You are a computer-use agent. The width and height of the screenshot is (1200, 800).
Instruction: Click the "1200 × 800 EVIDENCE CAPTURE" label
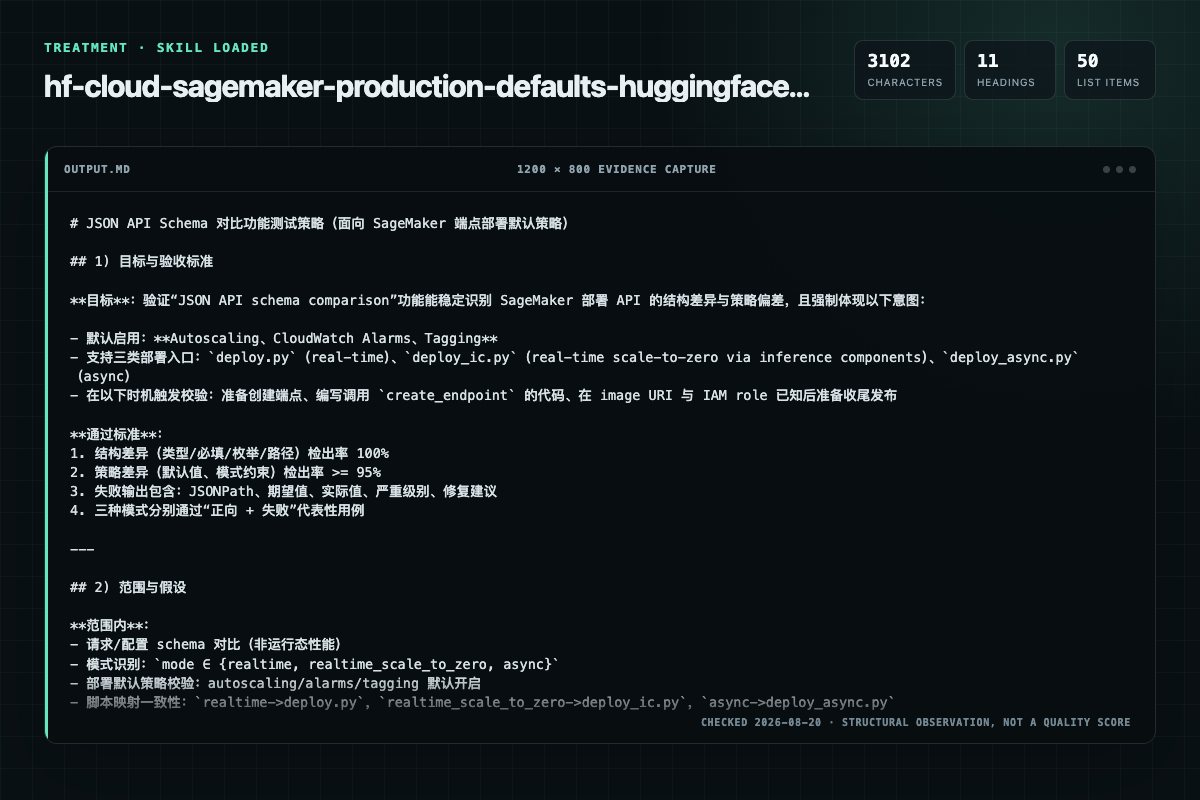coord(616,169)
